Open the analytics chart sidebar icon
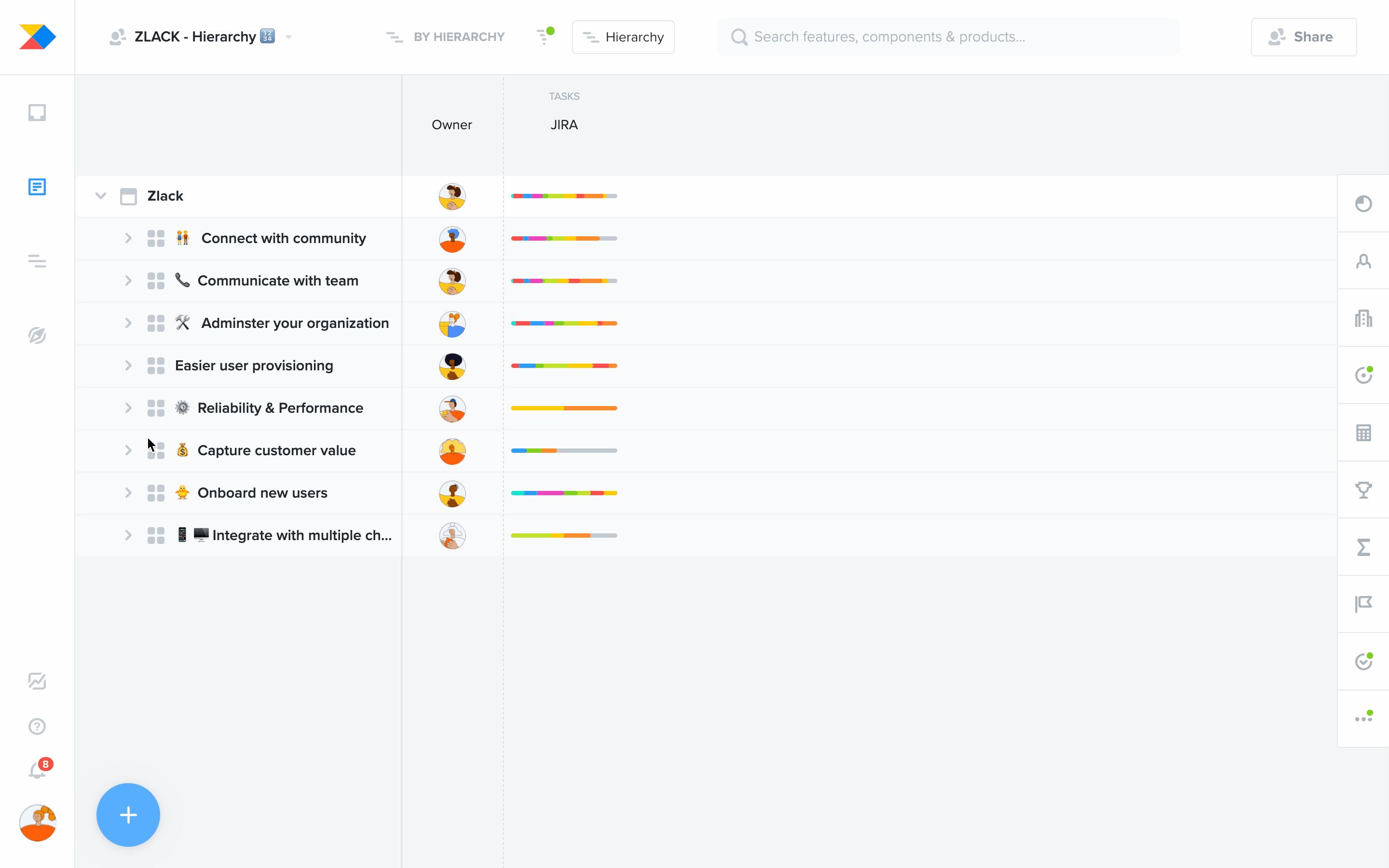The height and width of the screenshot is (868, 1389). coord(37,681)
